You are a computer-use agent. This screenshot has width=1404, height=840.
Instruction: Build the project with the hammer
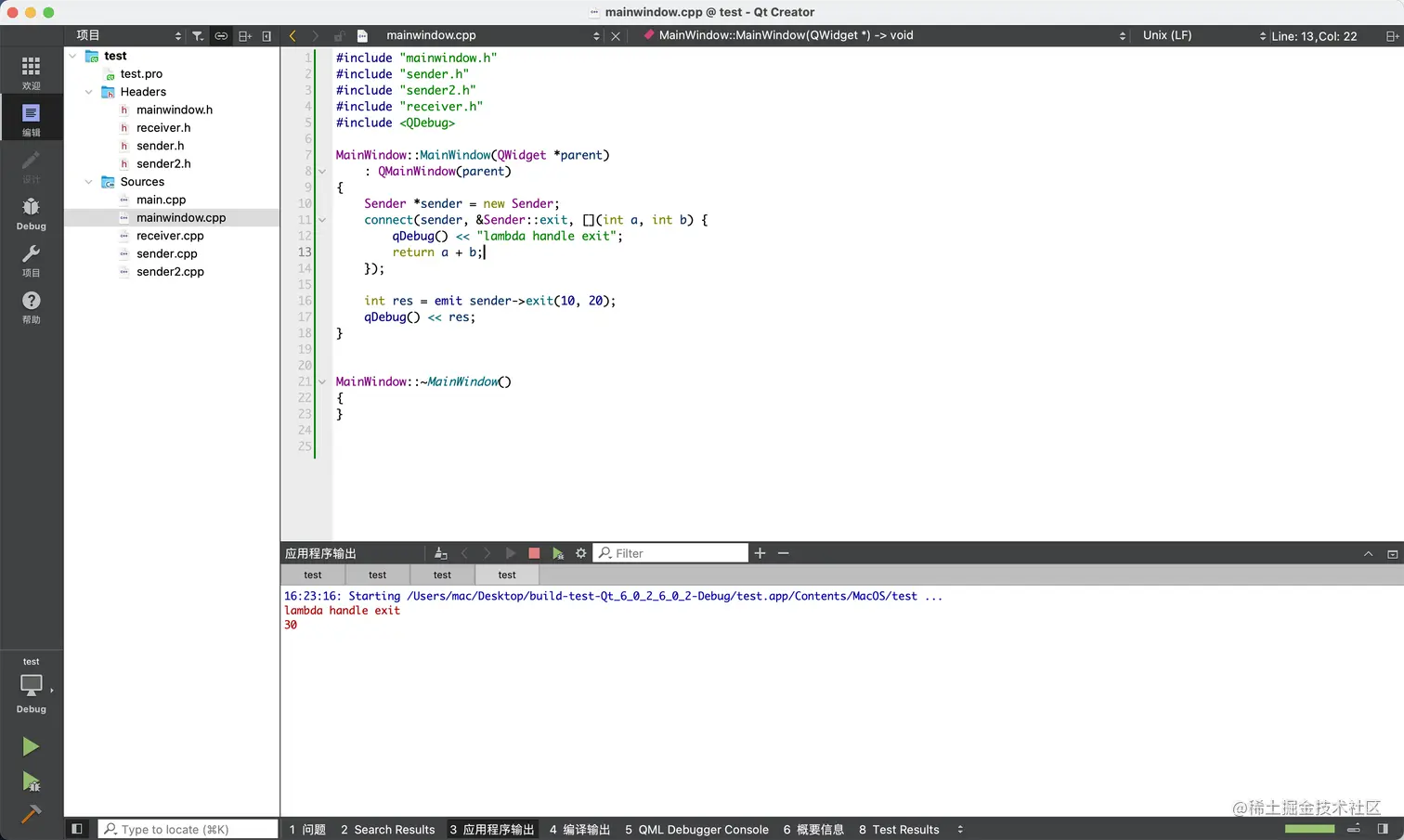tap(31, 814)
